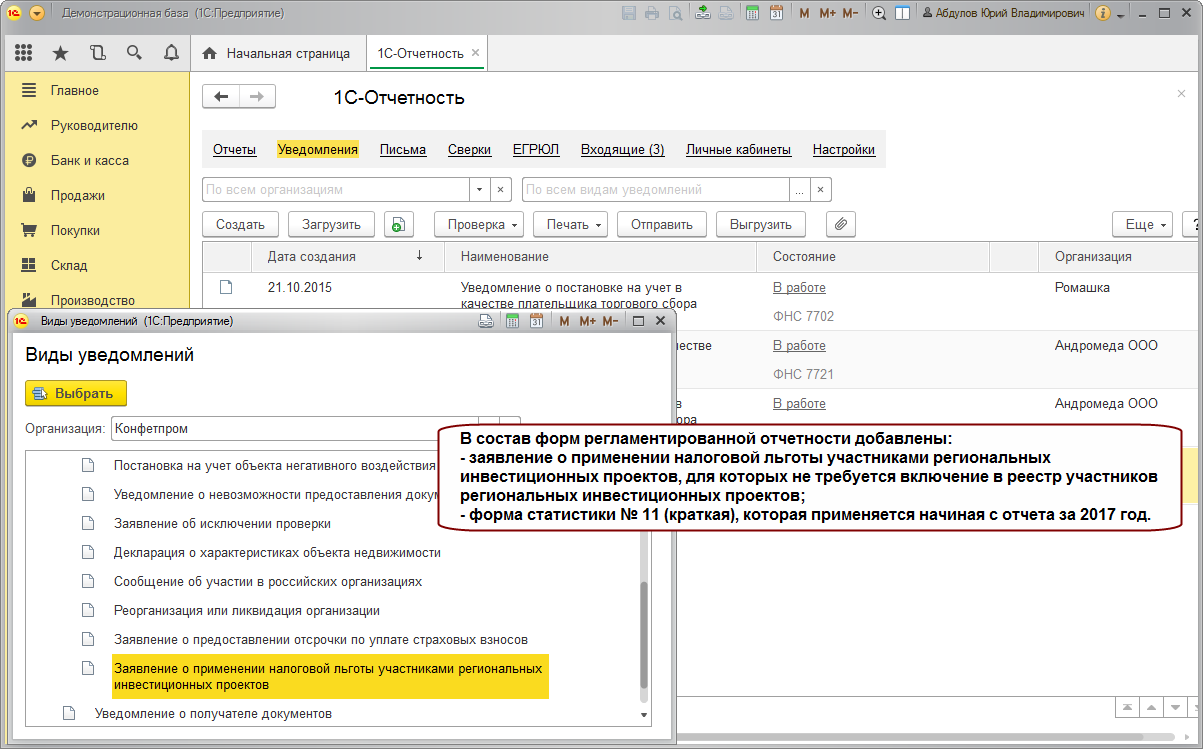Click the Search magnifier icon
This screenshot has height=749, width=1203.
coord(134,53)
